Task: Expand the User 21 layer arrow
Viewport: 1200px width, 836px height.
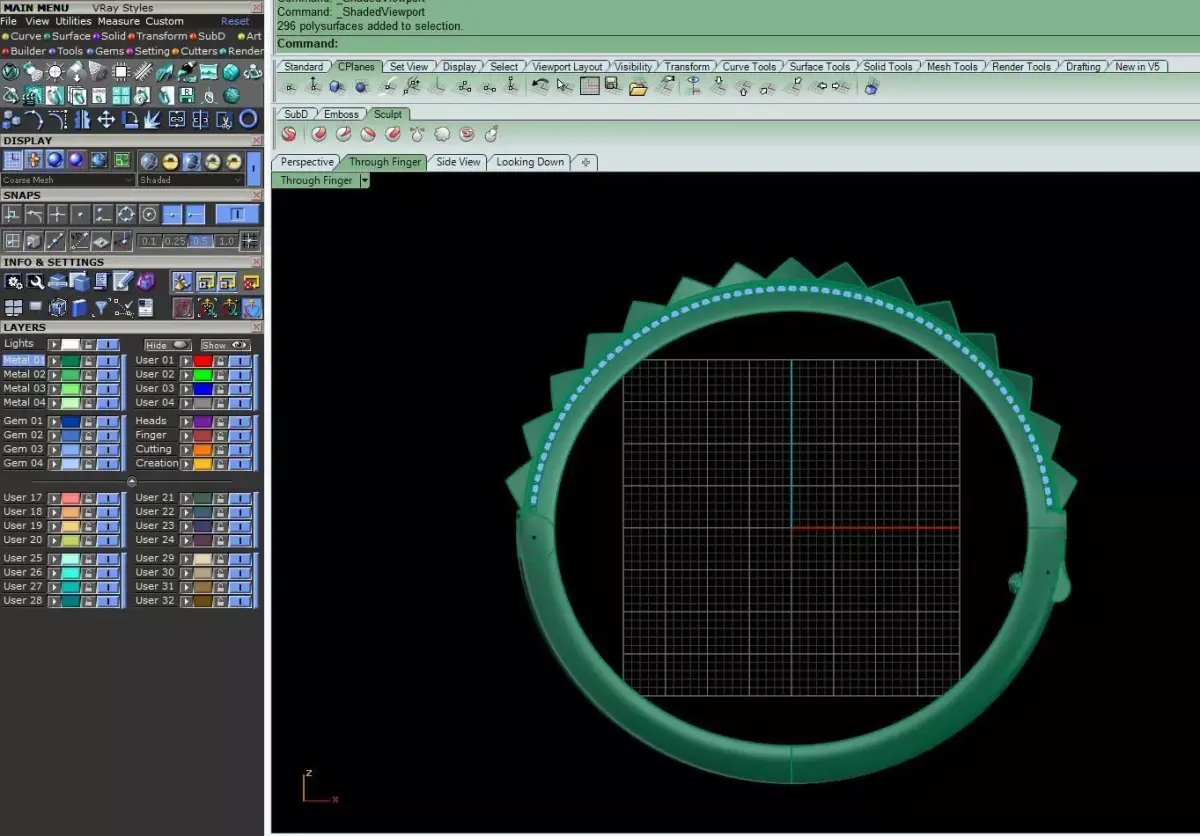Action: (186, 497)
